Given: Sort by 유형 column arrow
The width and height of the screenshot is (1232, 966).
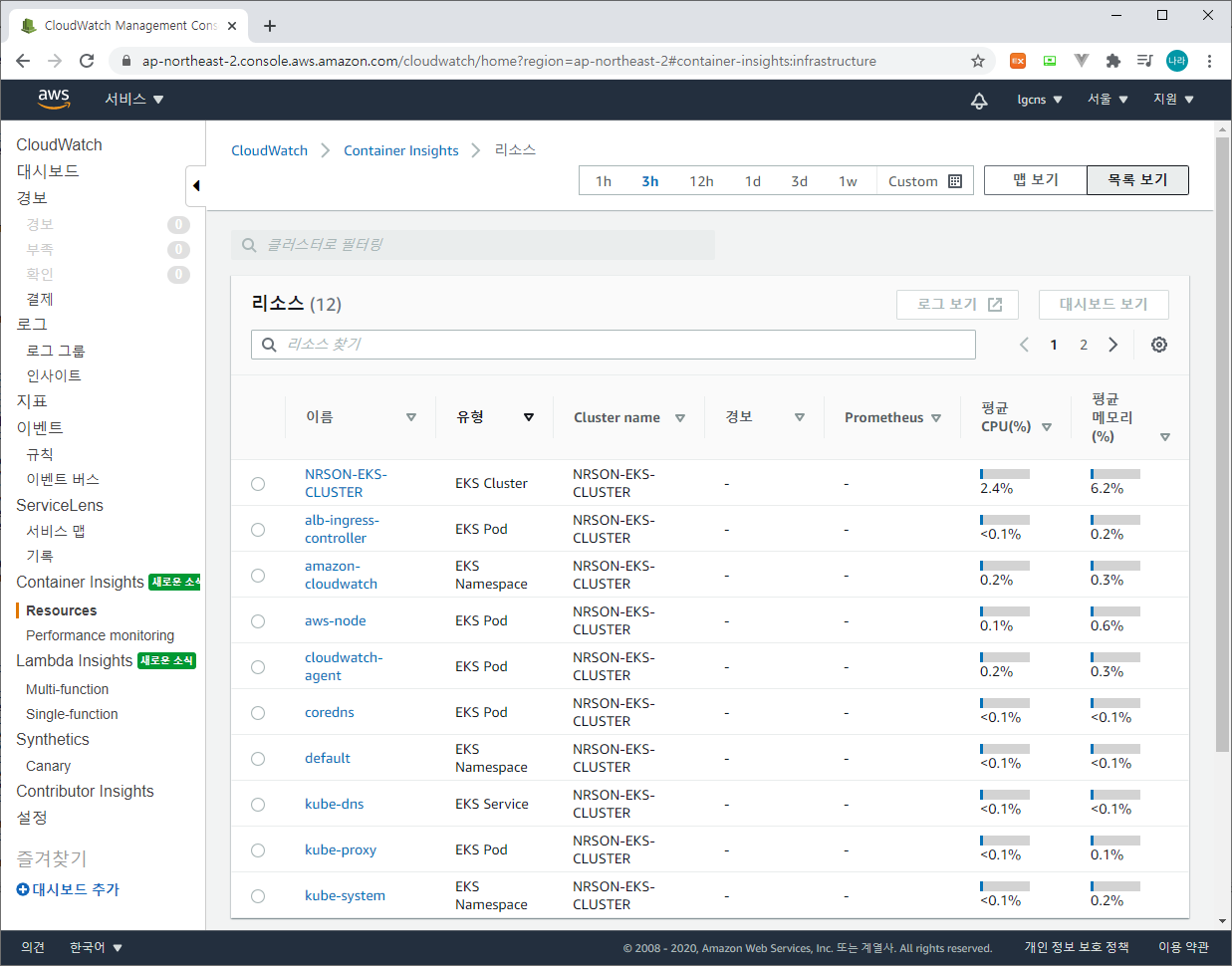Looking at the screenshot, I should [529, 417].
